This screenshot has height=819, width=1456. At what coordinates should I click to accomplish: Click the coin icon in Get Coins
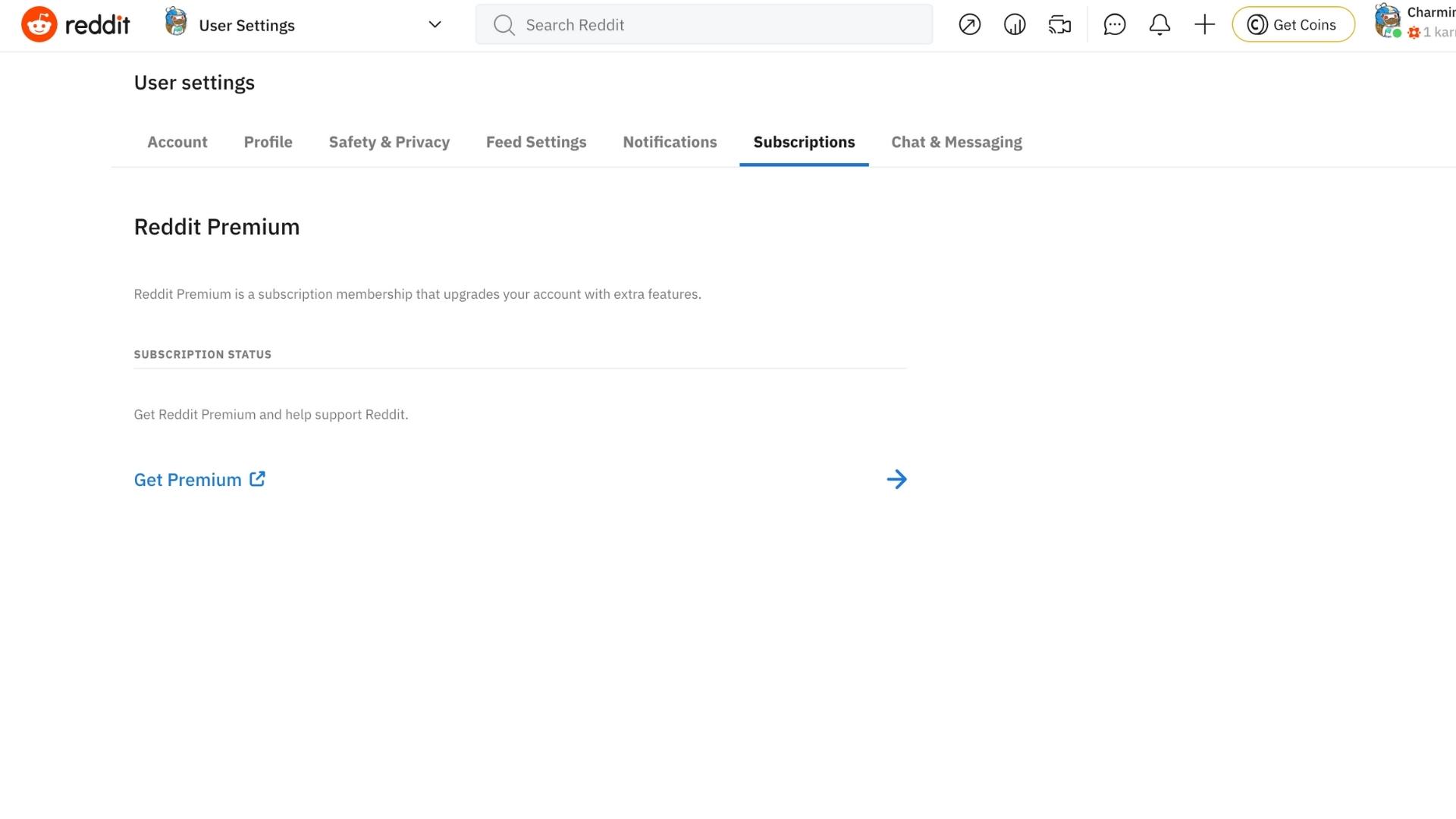tap(1257, 24)
